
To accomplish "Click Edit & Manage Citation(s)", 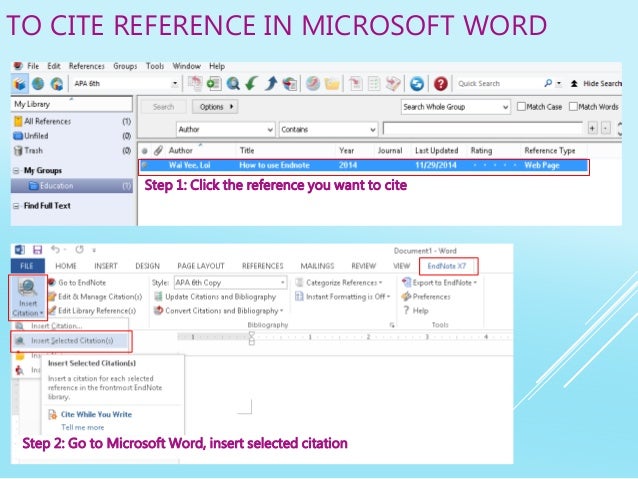I will 95,297.
